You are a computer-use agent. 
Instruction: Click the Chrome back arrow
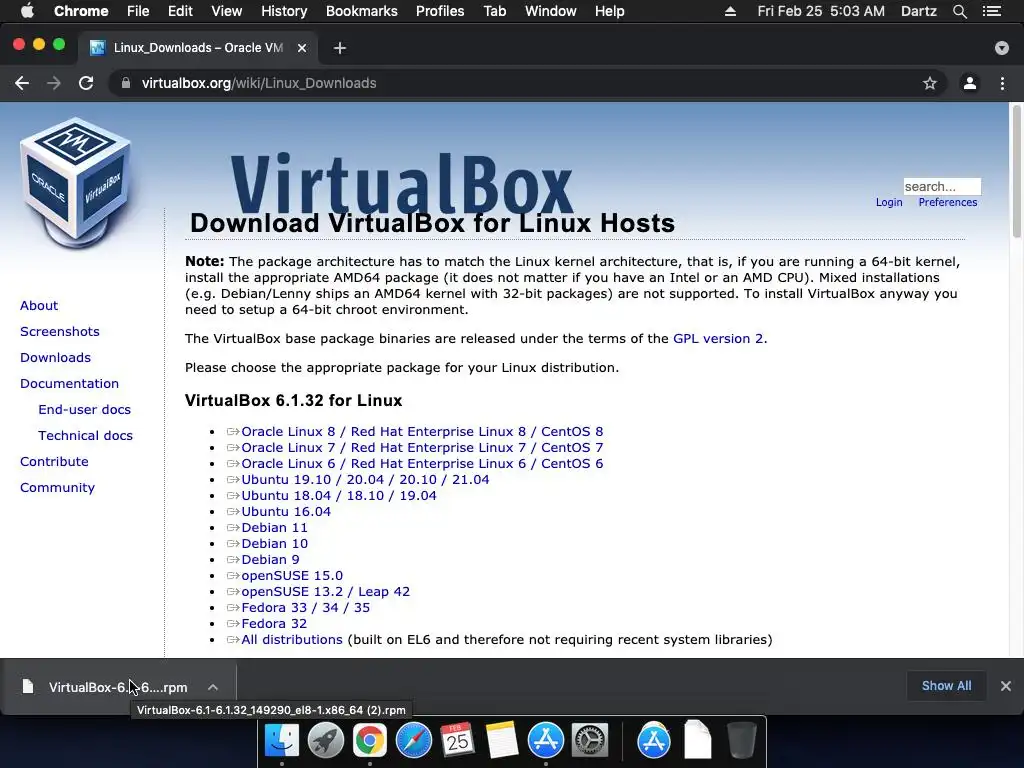[22, 83]
